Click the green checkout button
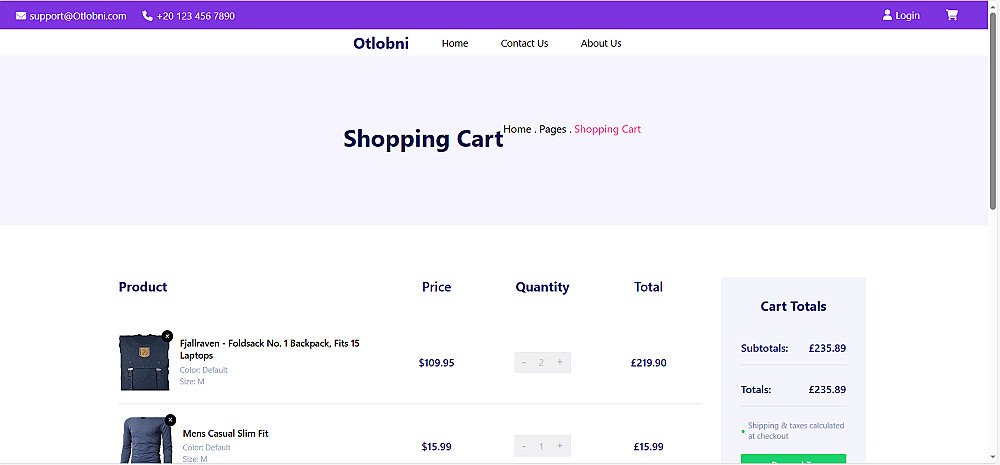Screen dimensions: 1000x465 (793, 459)
